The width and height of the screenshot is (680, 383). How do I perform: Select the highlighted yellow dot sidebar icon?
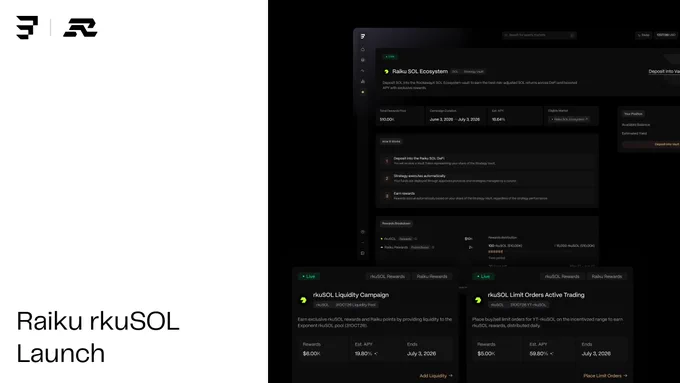(363, 92)
